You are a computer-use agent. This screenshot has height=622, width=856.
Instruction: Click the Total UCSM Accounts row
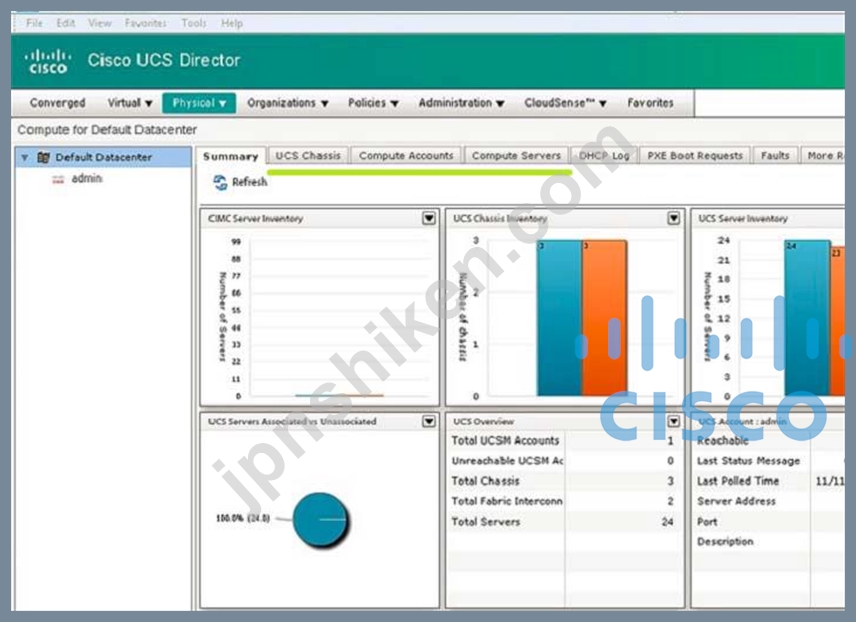563,441
